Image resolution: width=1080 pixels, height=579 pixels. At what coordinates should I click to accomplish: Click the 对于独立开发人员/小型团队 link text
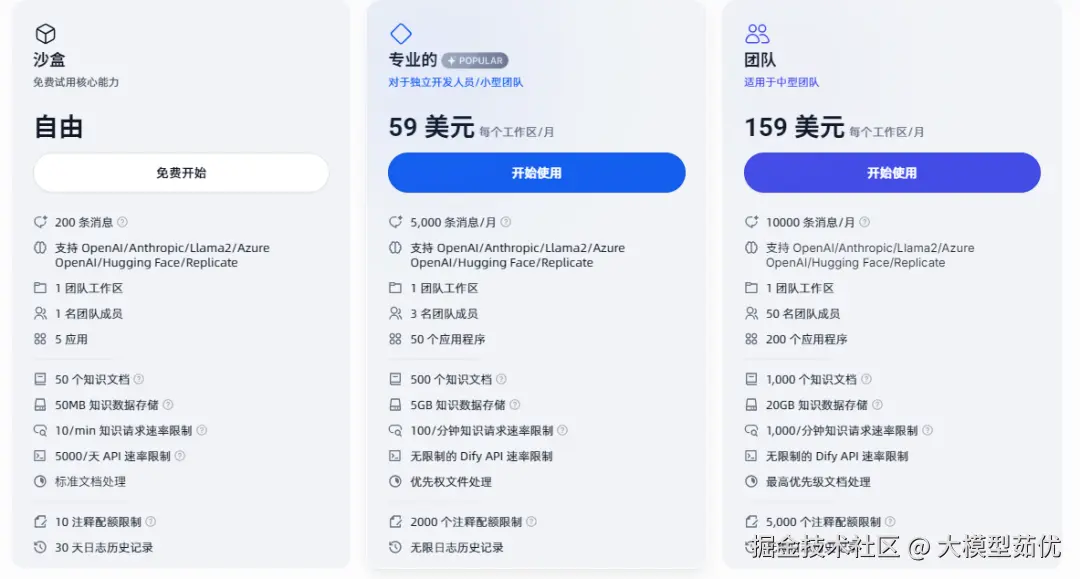[x=455, y=82]
